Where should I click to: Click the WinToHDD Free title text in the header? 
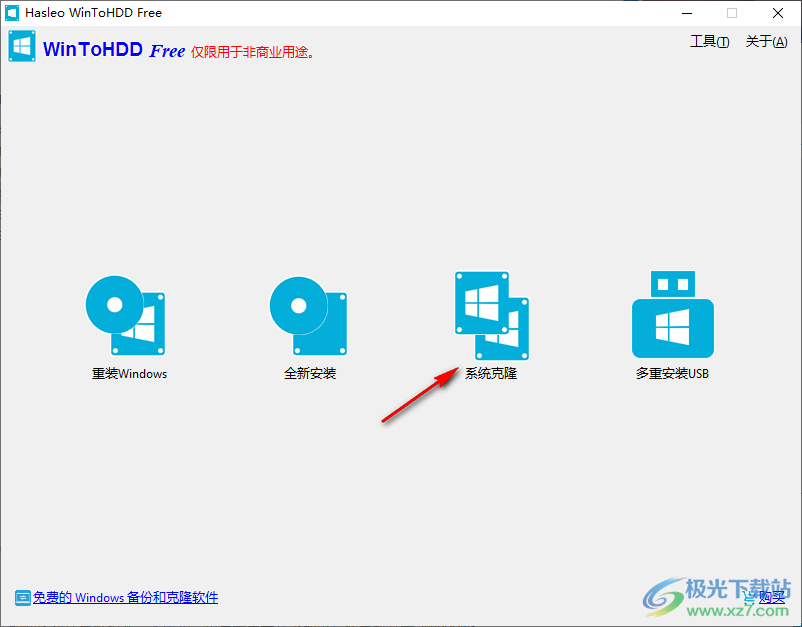[x=114, y=50]
